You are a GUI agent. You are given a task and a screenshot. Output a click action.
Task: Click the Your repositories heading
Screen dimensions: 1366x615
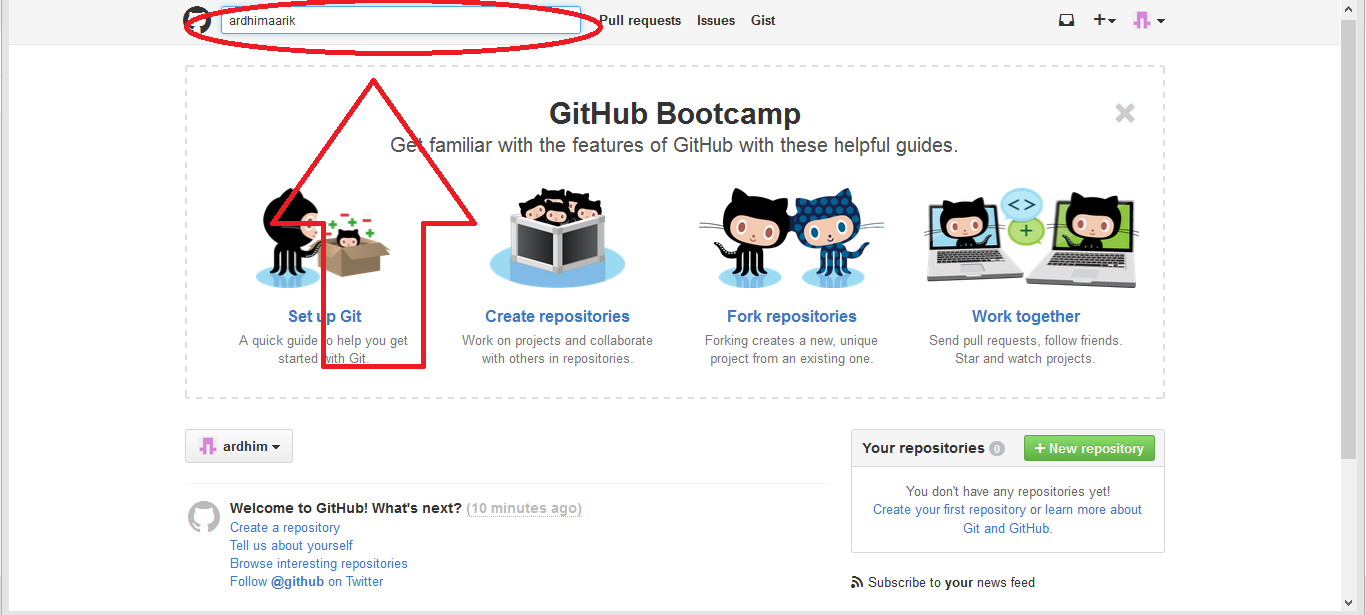click(x=923, y=448)
